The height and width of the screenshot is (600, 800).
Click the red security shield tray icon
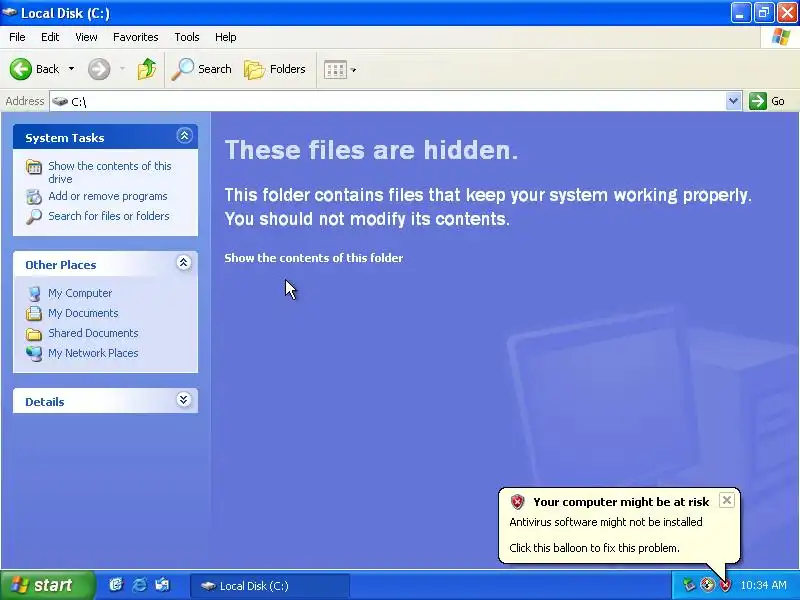(x=725, y=585)
